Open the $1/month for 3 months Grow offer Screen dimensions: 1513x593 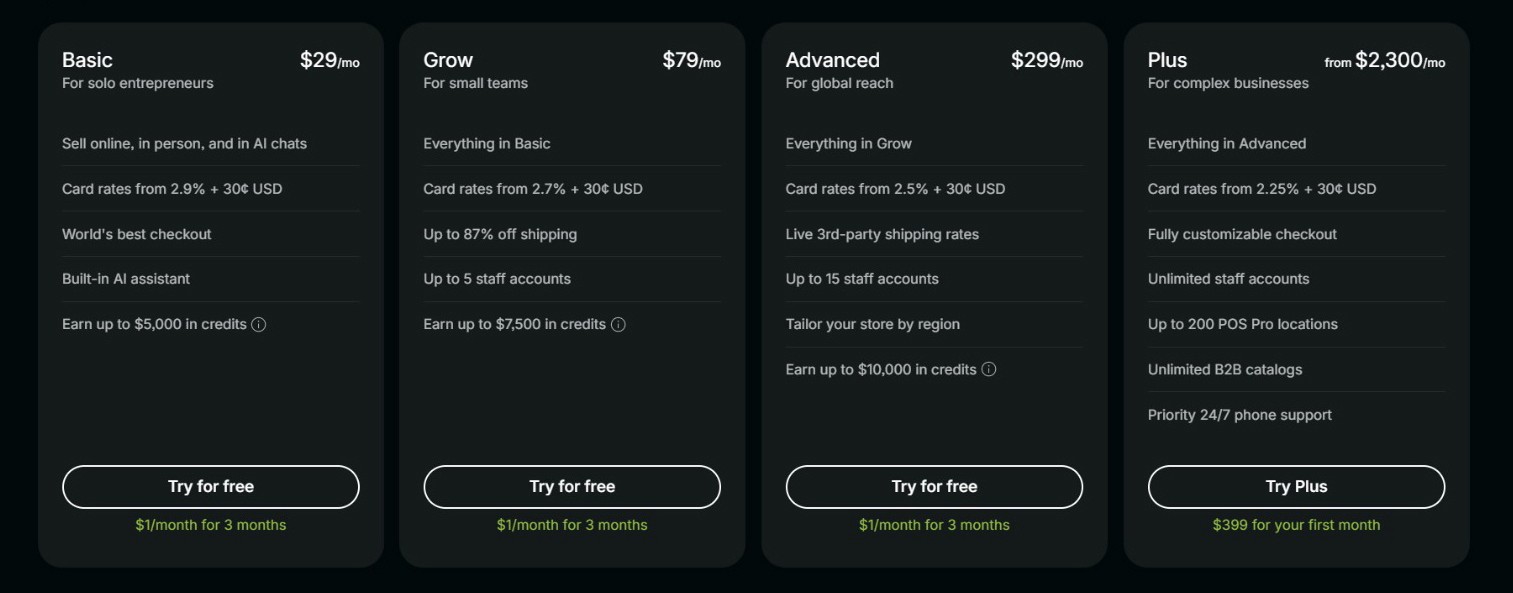click(572, 524)
